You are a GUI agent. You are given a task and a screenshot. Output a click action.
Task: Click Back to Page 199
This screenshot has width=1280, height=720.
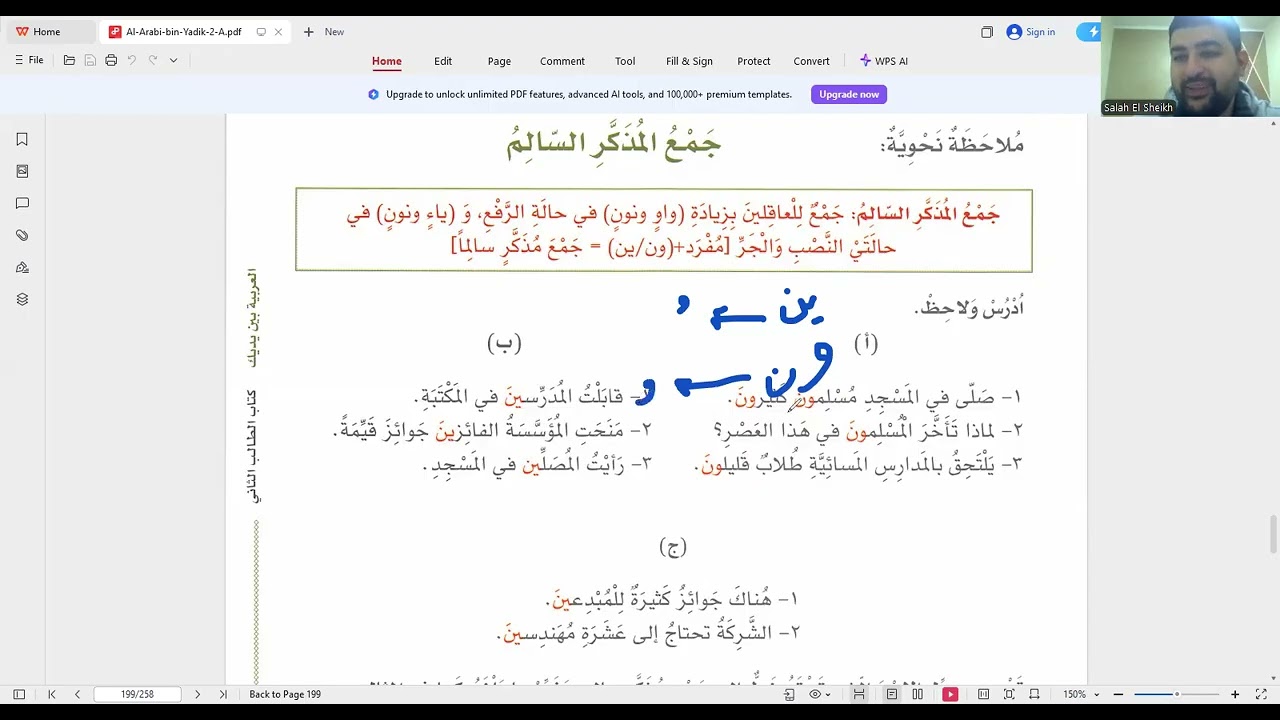point(285,694)
